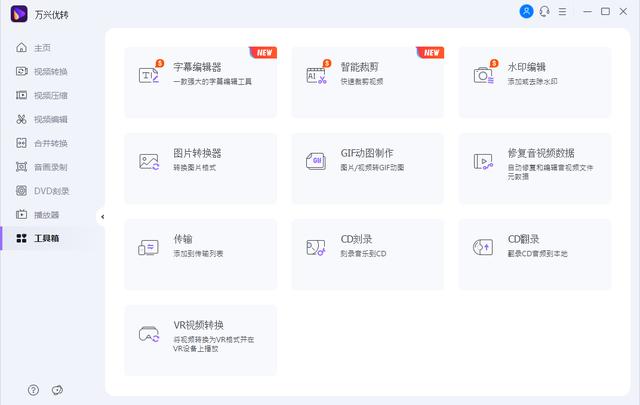The height and width of the screenshot is (405, 640).
Task: Click the 字幕编辑器 subtitle tool icon
Action: click(x=149, y=75)
